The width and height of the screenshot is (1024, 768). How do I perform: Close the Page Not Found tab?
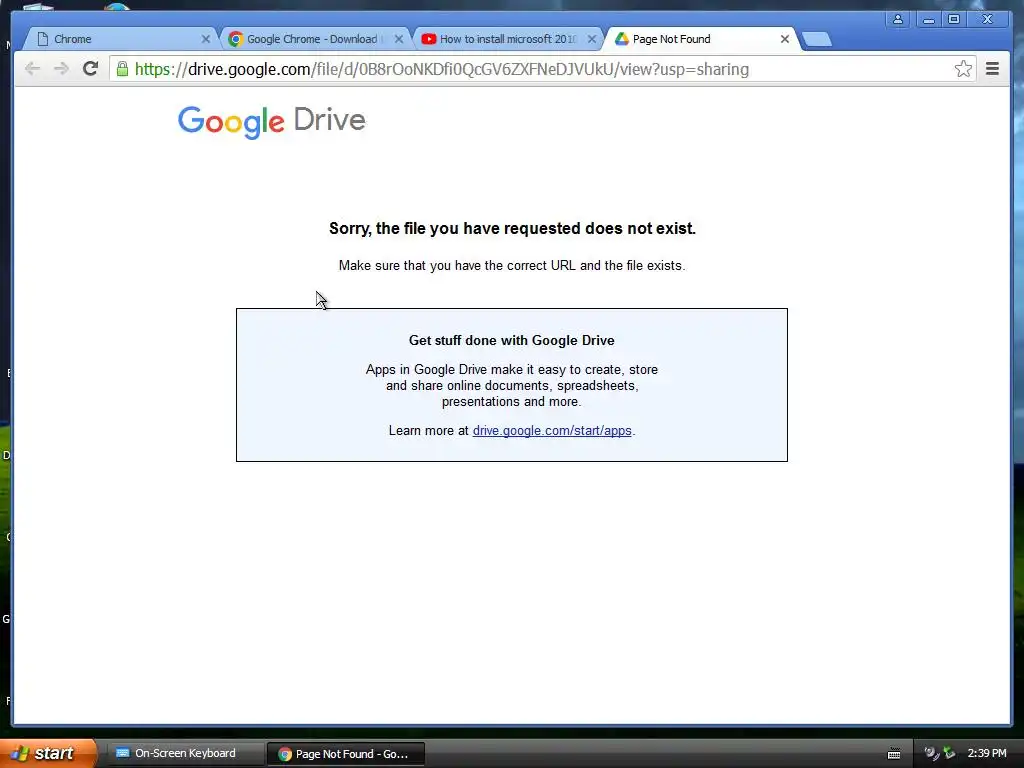(785, 39)
